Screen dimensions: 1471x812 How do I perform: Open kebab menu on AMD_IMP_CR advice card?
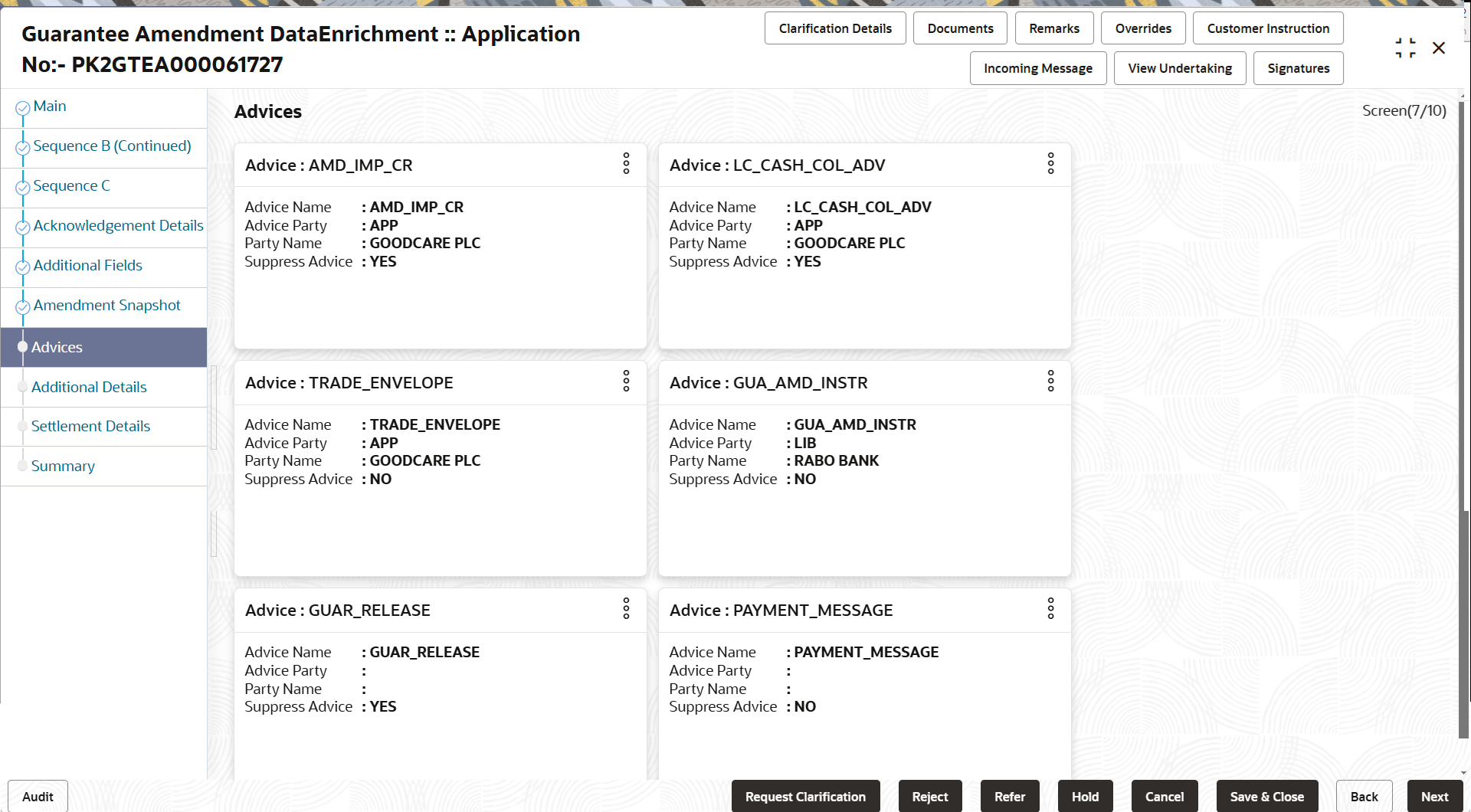[627, 163]
